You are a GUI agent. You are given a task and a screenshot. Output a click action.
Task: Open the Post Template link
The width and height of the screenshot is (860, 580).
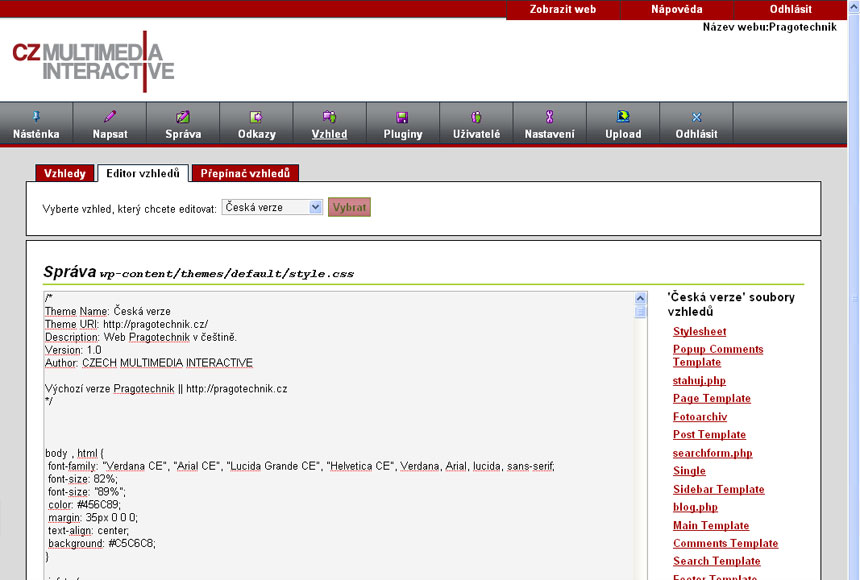[x=709, y=435]
